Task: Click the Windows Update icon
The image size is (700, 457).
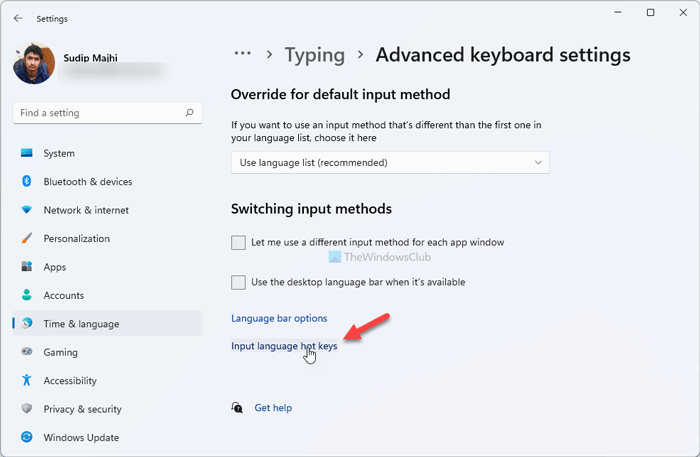Action: pyautogui.click(x=26, y=437)
